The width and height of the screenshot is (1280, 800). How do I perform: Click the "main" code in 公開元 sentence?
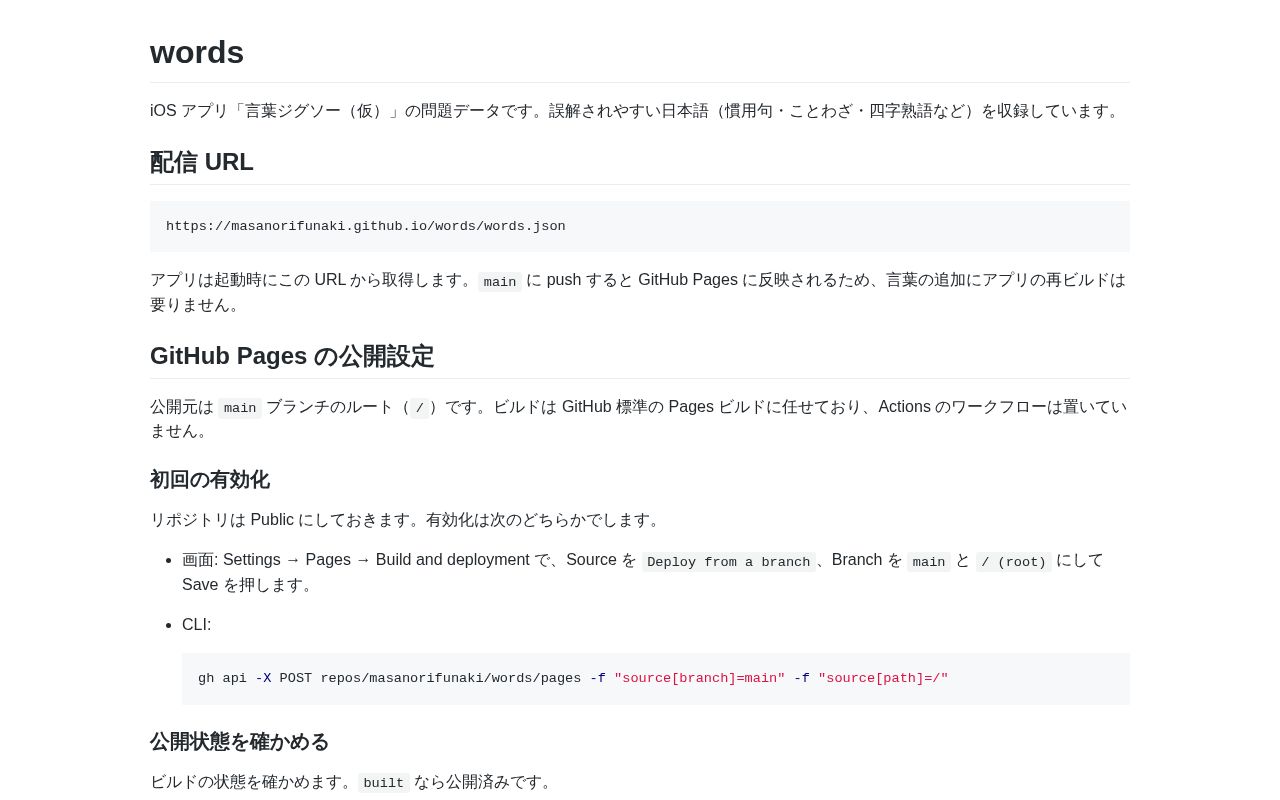[240, 408]
